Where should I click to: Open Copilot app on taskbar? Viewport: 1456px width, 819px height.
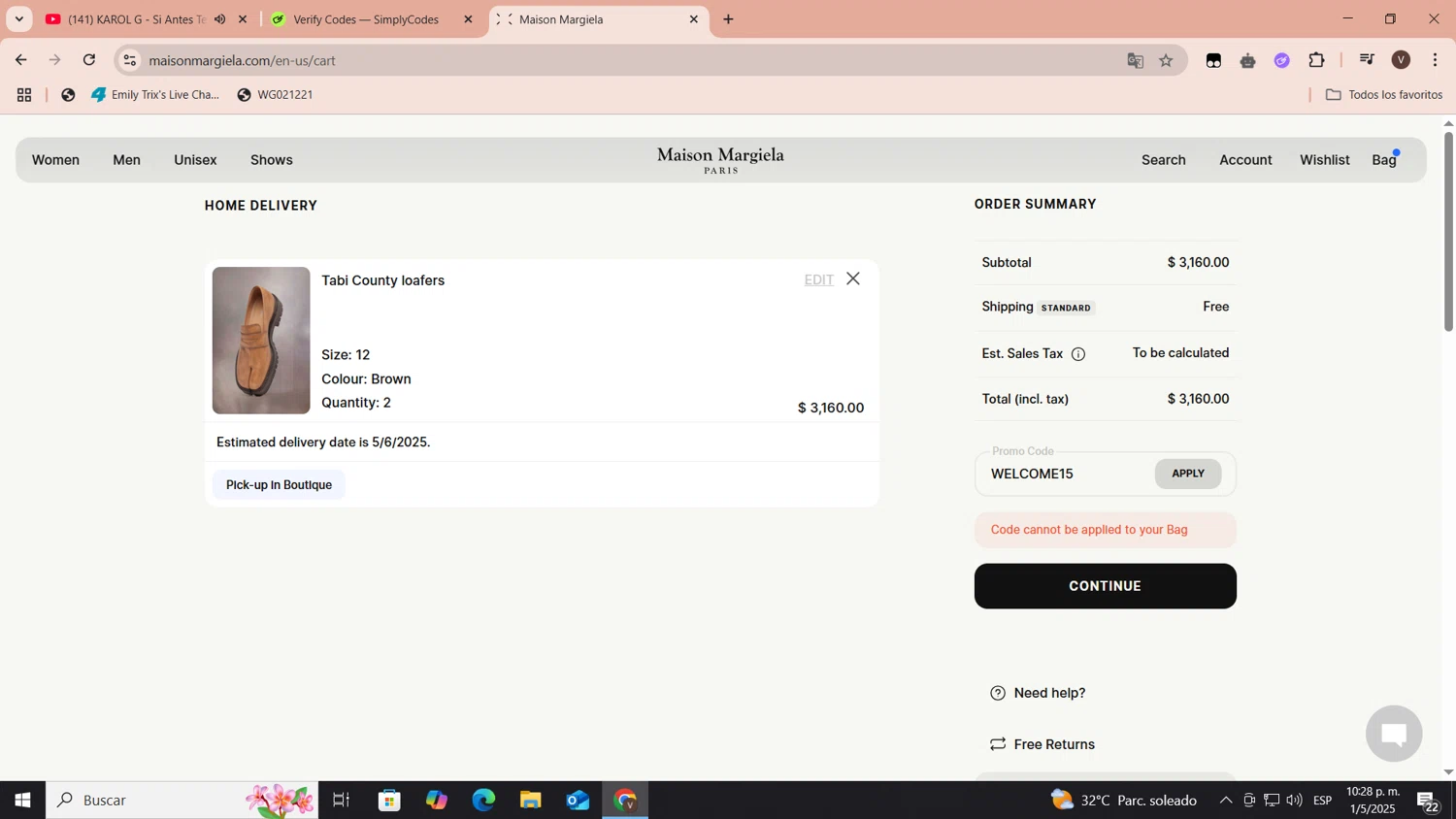tap(437, 801)
